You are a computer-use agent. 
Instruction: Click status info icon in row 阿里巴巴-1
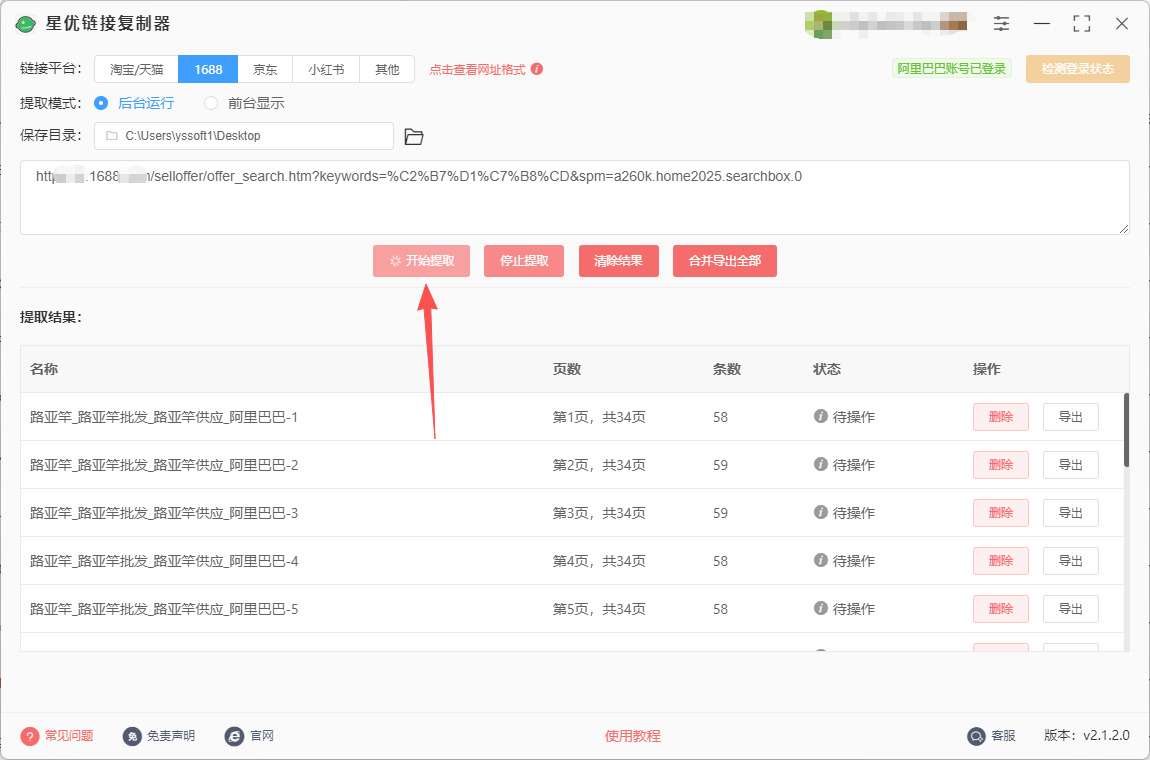[821, 416]
